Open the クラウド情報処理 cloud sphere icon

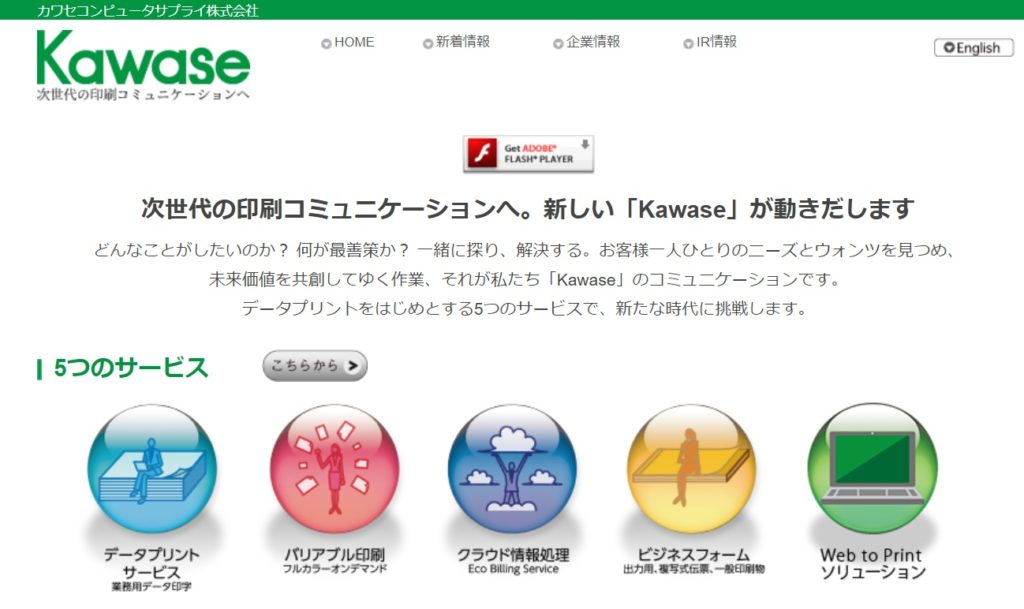(x=513, y=469)
